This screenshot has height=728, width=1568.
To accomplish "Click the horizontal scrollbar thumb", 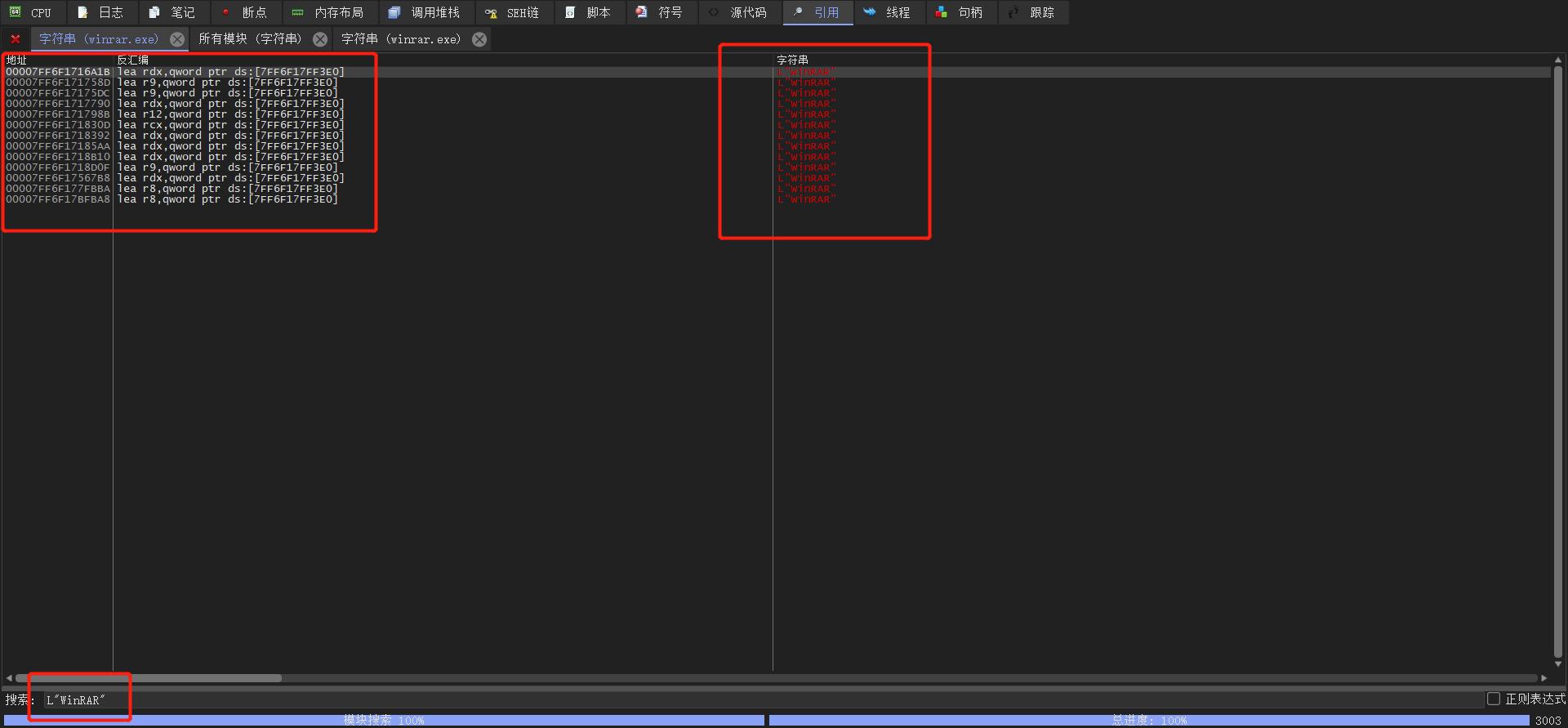I will pos(149,678).
